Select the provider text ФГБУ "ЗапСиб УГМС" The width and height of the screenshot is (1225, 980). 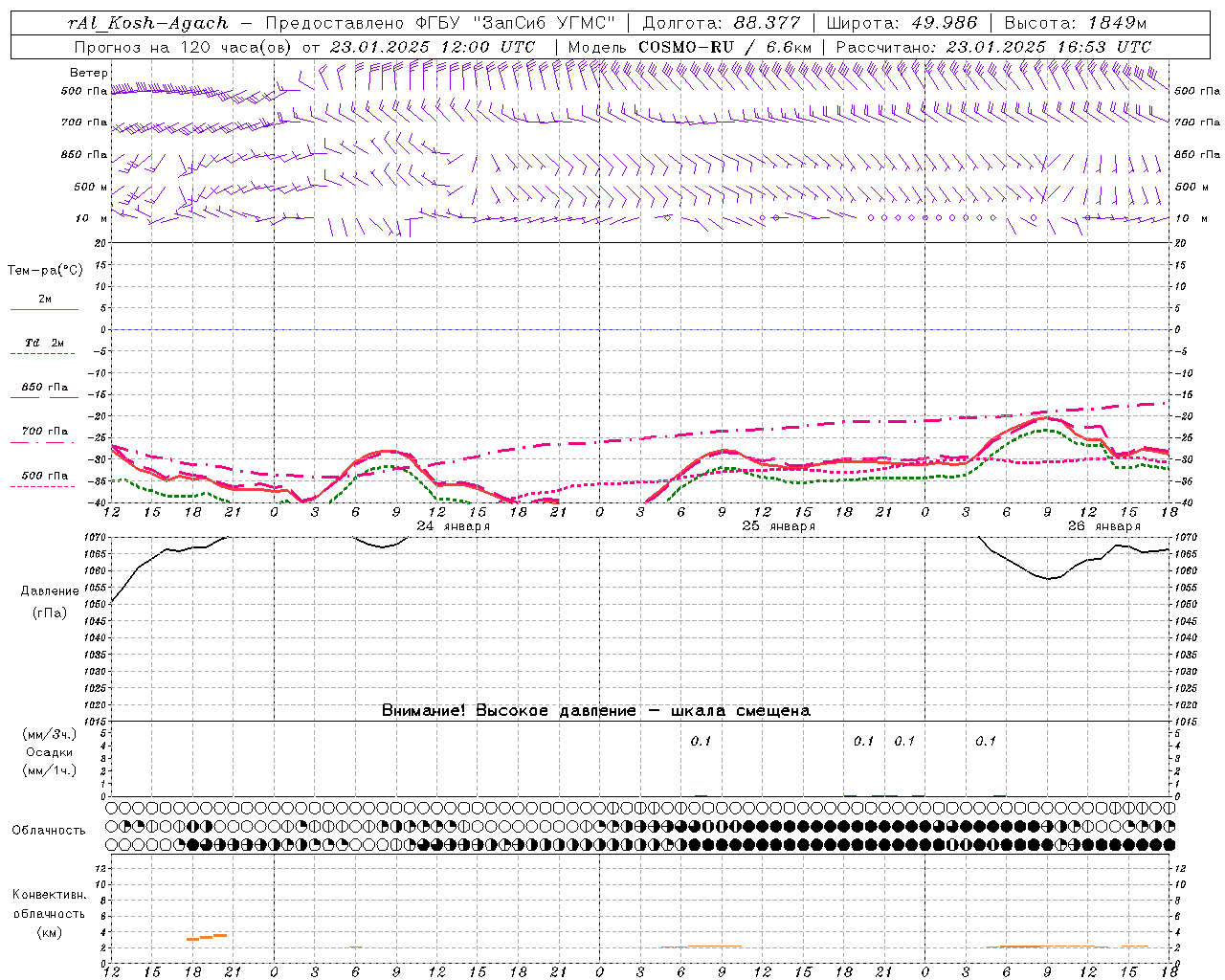point(514,23)
